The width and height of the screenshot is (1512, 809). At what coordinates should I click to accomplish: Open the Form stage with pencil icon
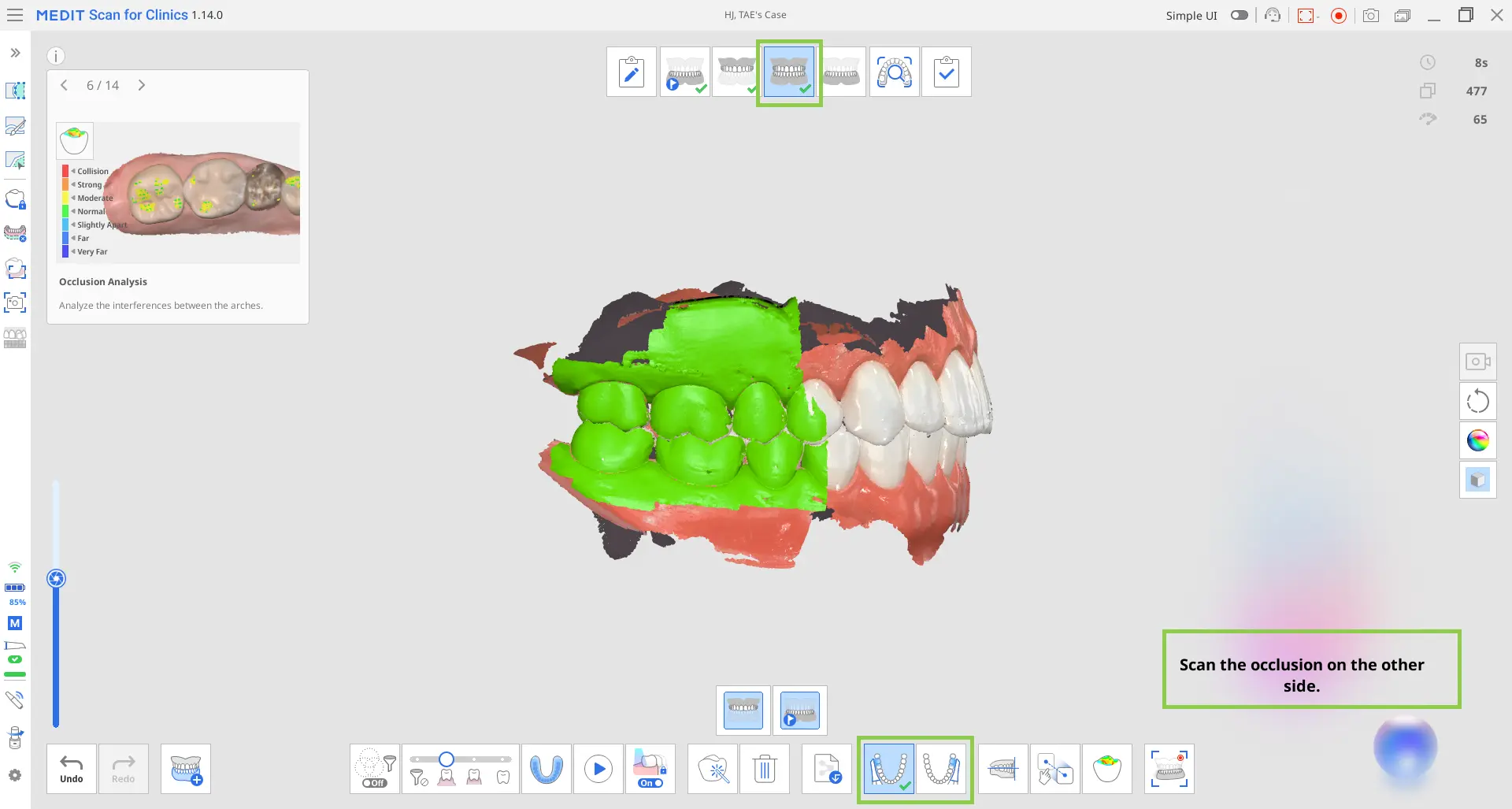[632, 72]
